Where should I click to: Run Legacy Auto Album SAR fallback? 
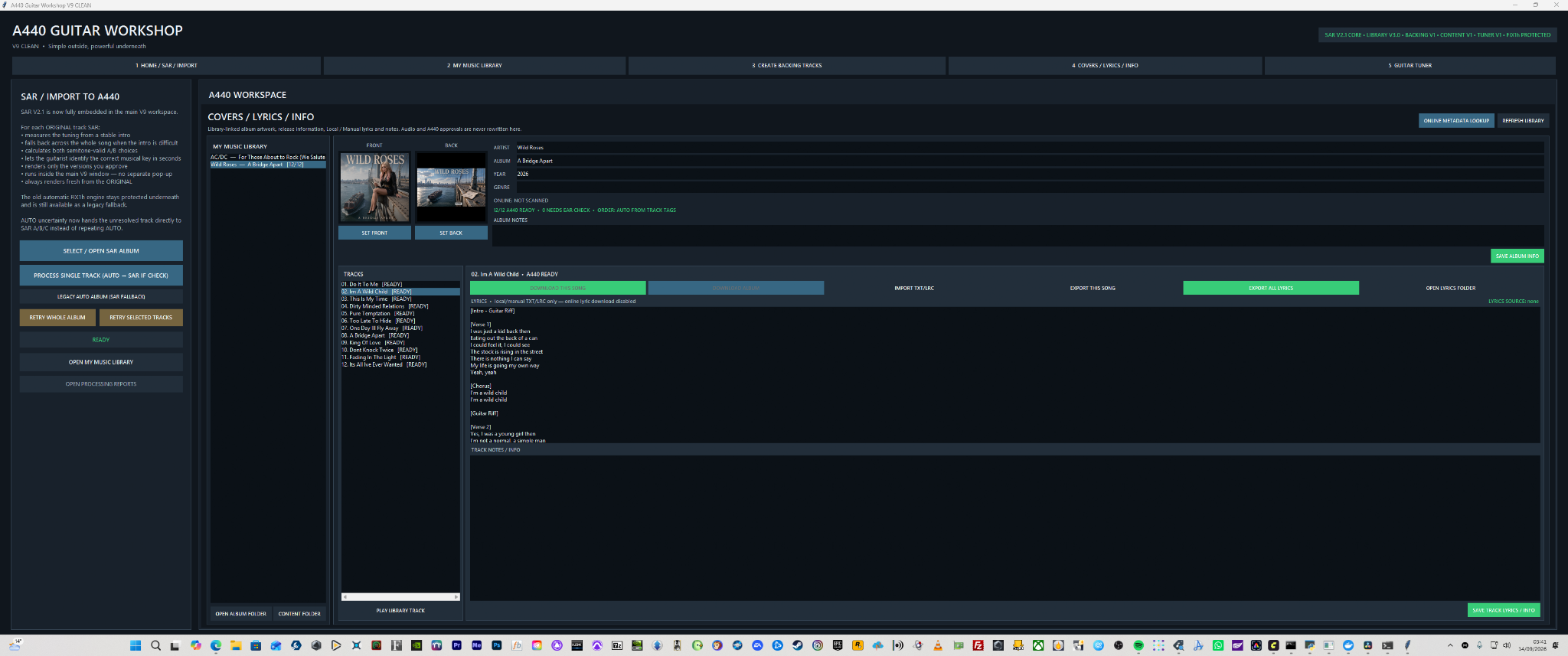(101, 296)
